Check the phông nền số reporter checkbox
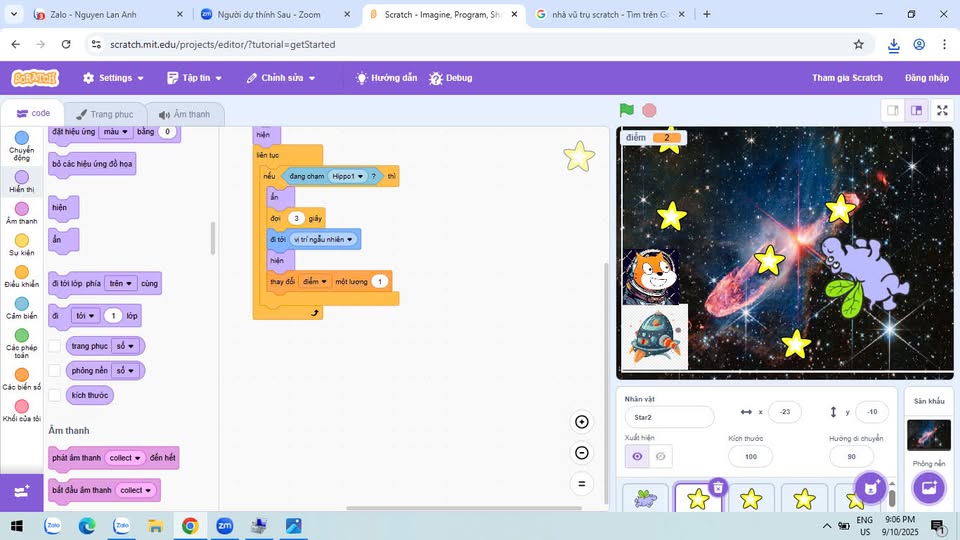Viewport: 960px width, 540px height. (x=54, y=370)
